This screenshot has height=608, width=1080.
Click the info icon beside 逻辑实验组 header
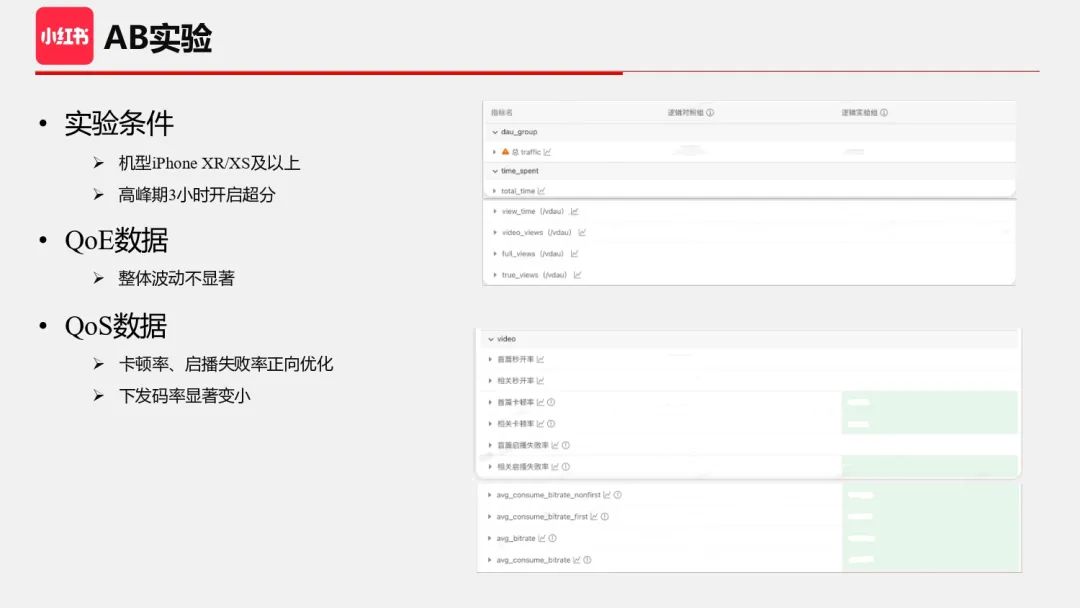(x=884, y=112)
